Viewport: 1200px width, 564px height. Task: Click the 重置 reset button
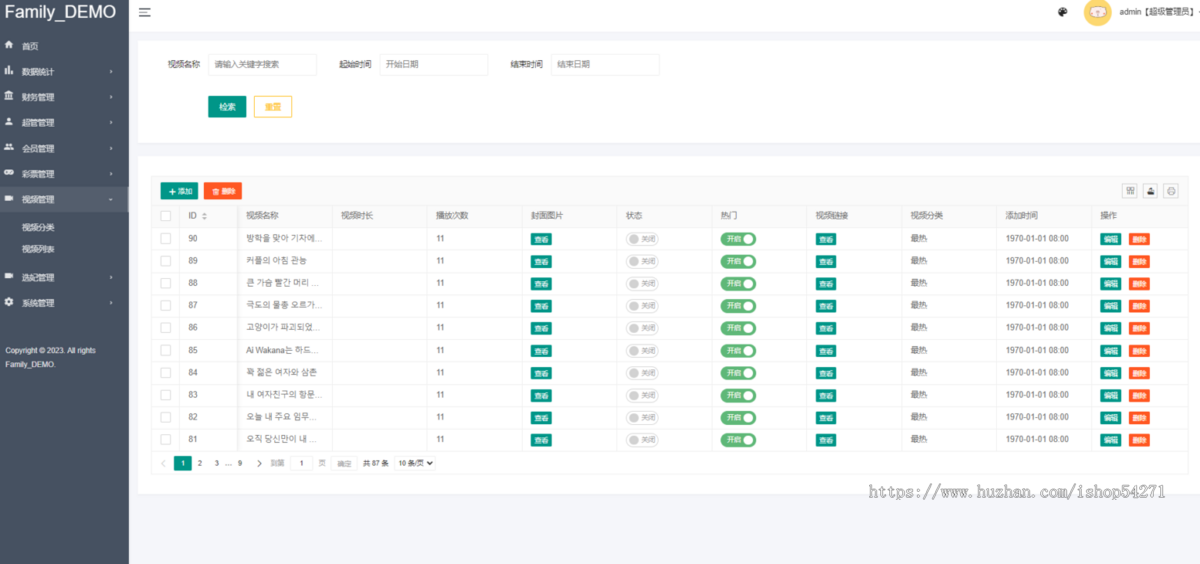pyautogui.click(x=273, y=107)
